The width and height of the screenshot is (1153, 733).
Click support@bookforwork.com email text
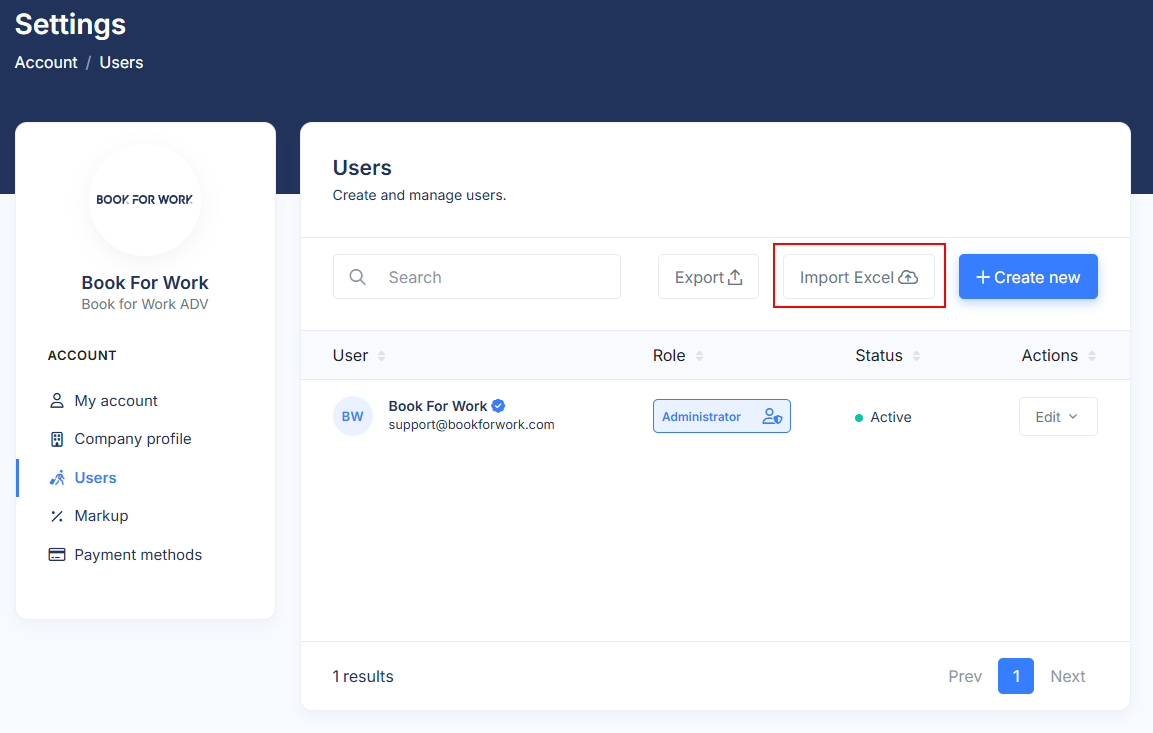click(x=471, y=425)
